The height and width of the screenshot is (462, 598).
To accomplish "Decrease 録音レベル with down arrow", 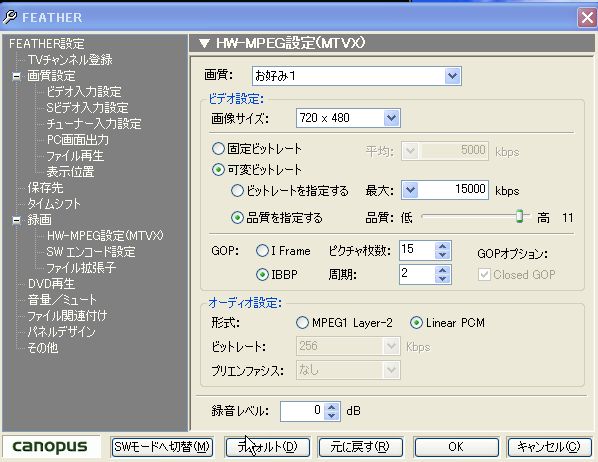I will 331,415.
